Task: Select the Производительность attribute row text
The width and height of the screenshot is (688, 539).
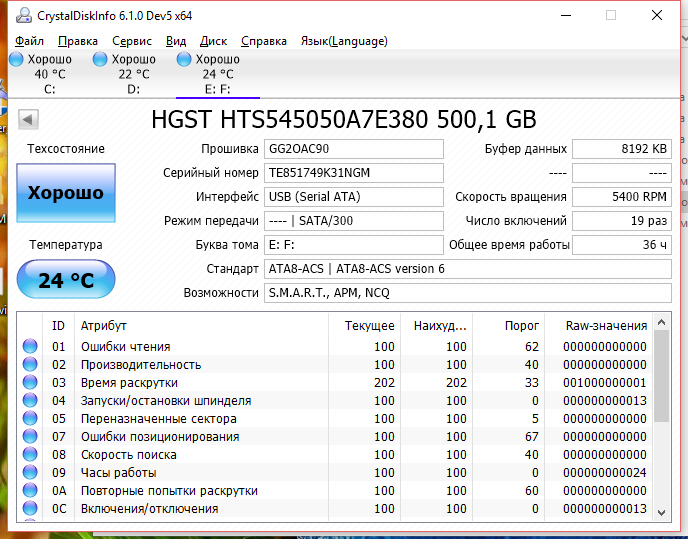Action: (141, 365)
